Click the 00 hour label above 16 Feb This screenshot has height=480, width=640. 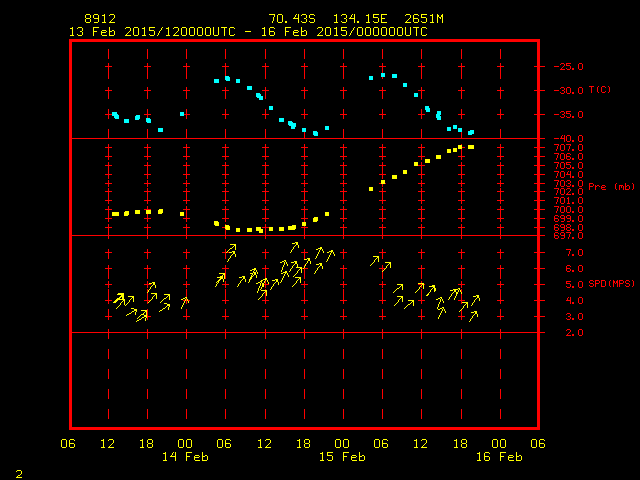click(x=499, y=444)
